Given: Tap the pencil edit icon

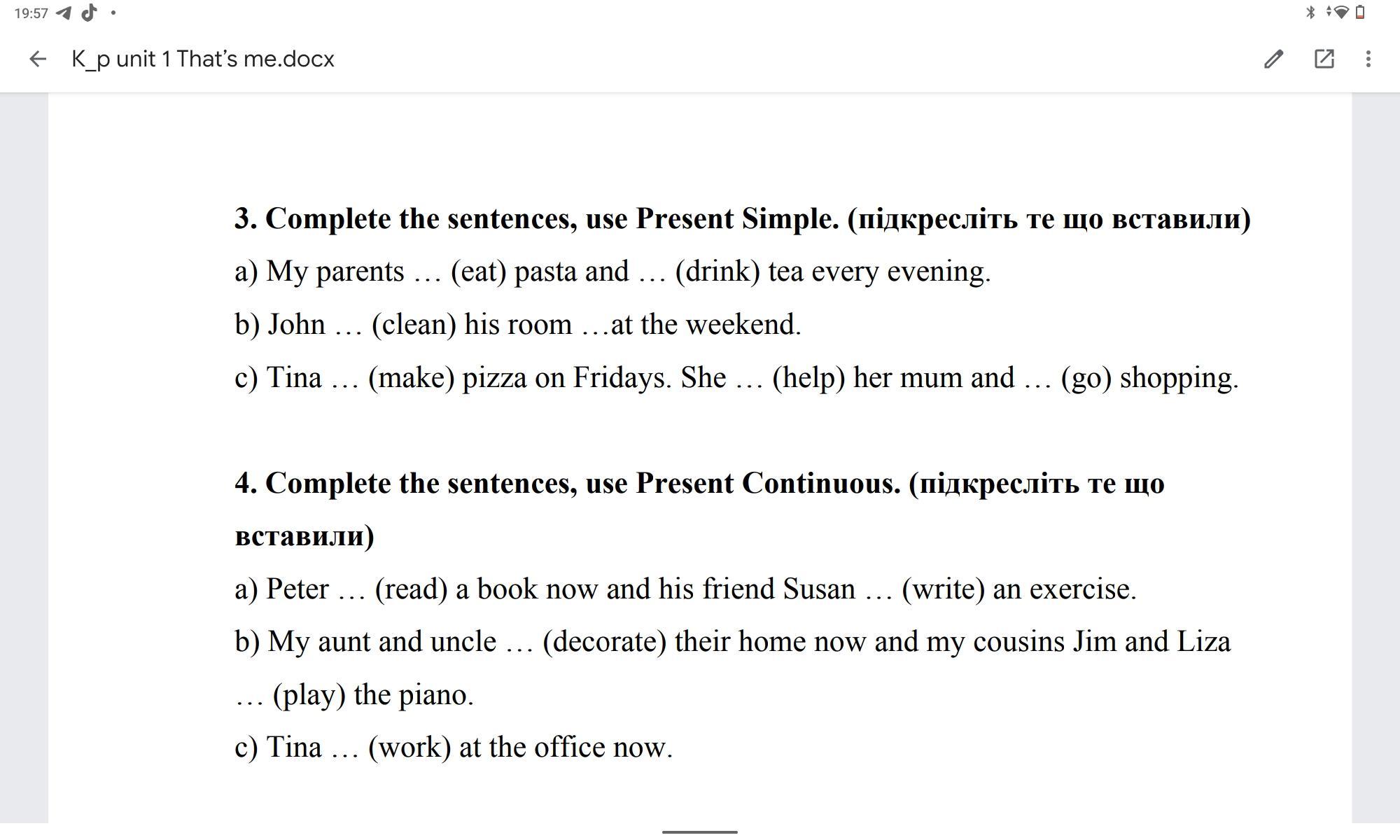Looking at the screenshot, I should 1273,59.
